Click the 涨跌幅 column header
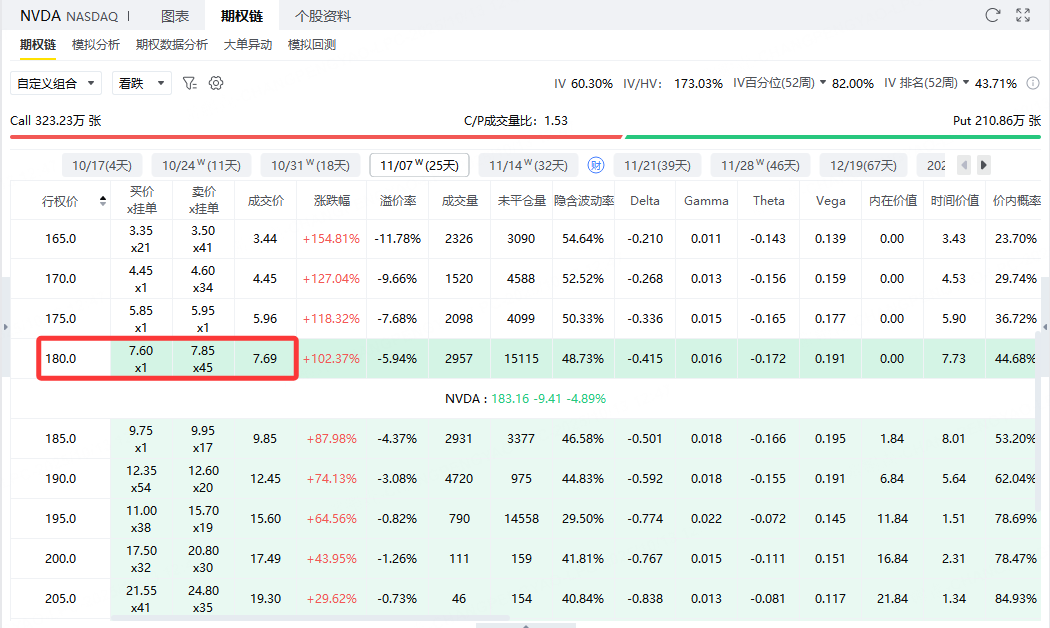Screen dimensions: 1050x628 pyautogui.click(x=331, y=201)
